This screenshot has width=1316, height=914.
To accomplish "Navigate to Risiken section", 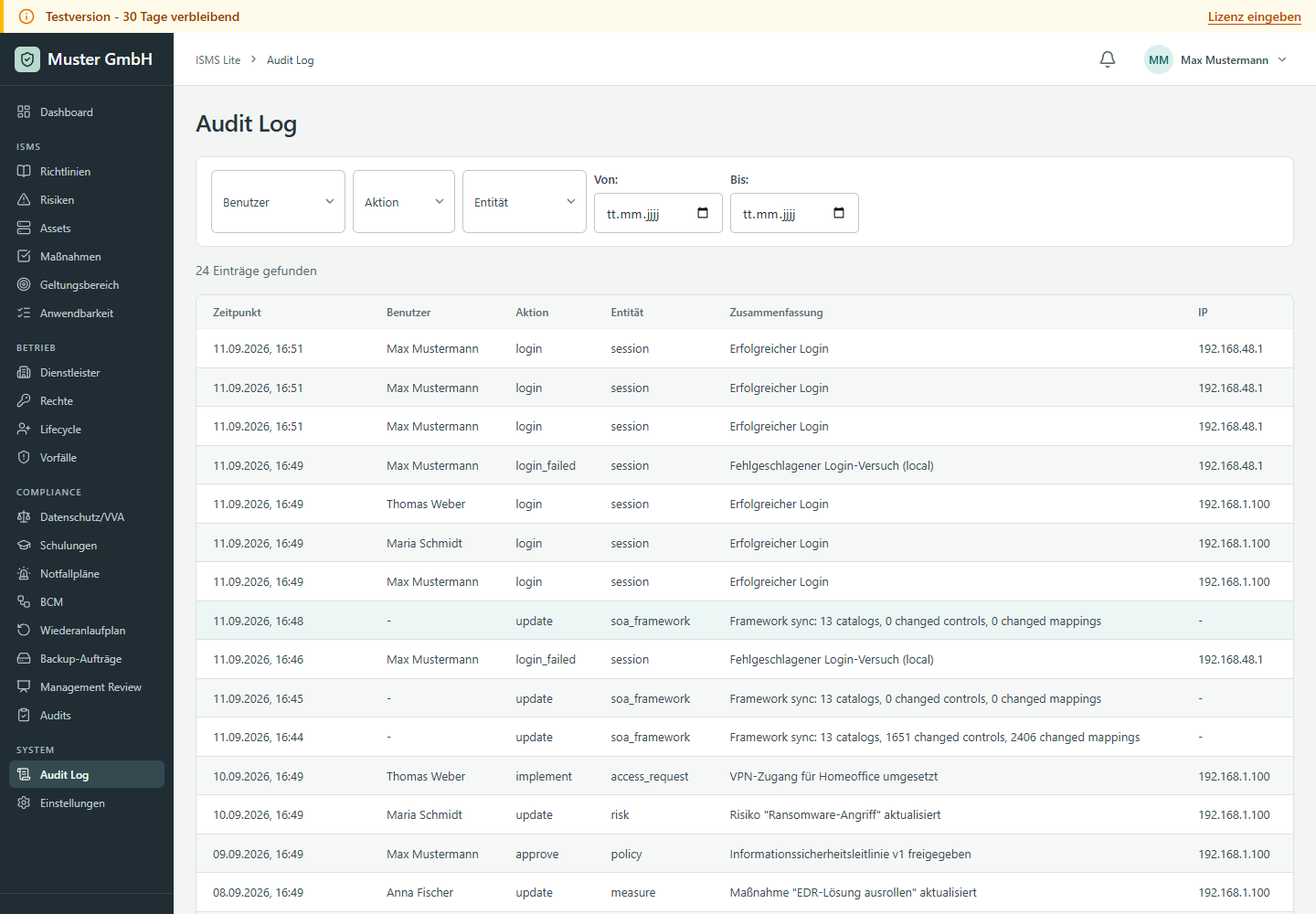I will coord(87,199).
